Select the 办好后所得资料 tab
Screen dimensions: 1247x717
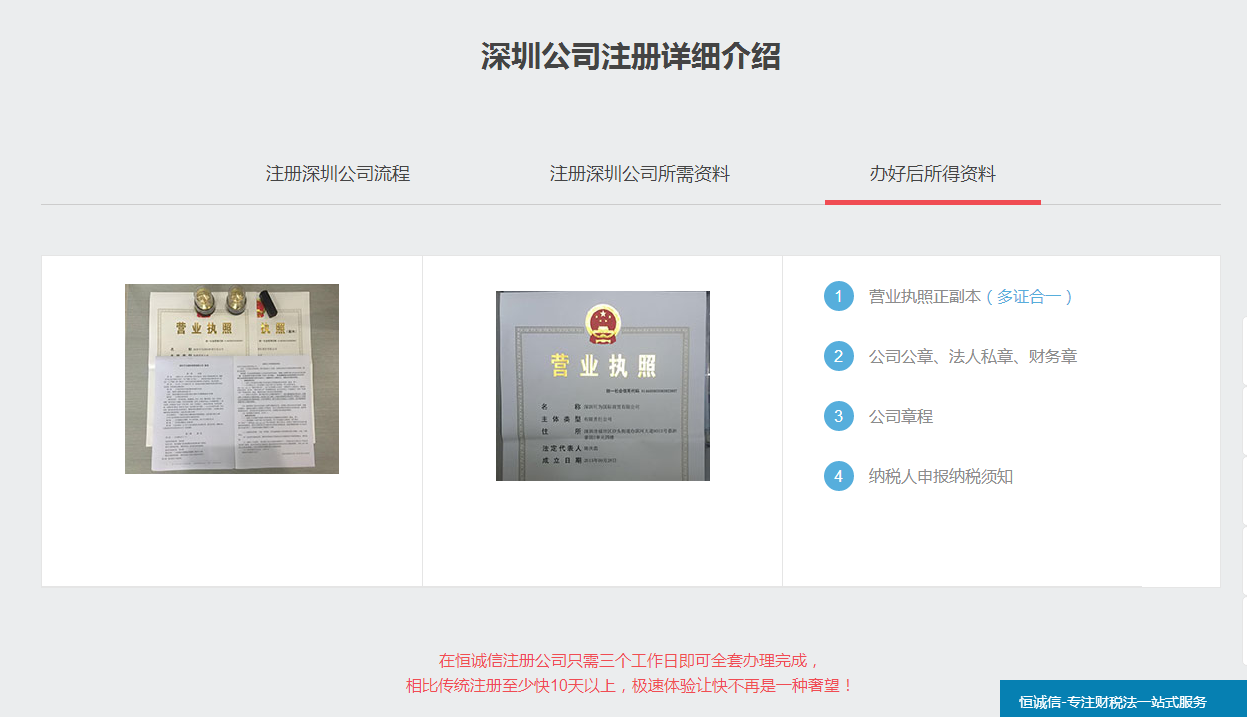tap(931, 173)
